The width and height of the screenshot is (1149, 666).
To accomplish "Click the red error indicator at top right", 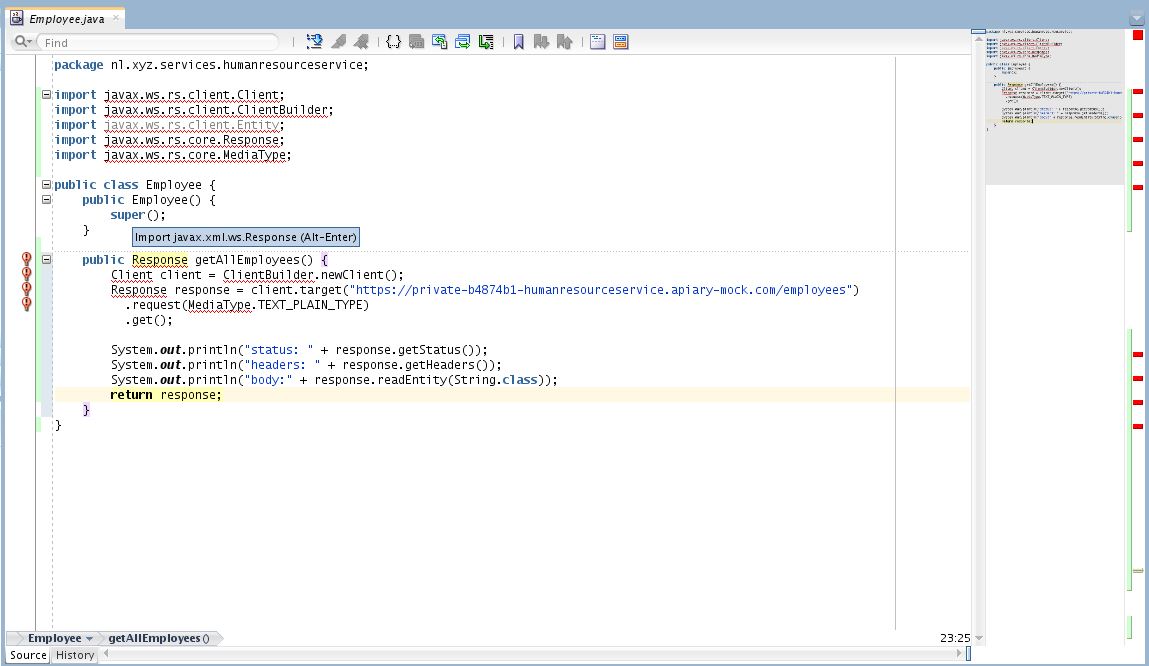I will tap(1138, 36).
